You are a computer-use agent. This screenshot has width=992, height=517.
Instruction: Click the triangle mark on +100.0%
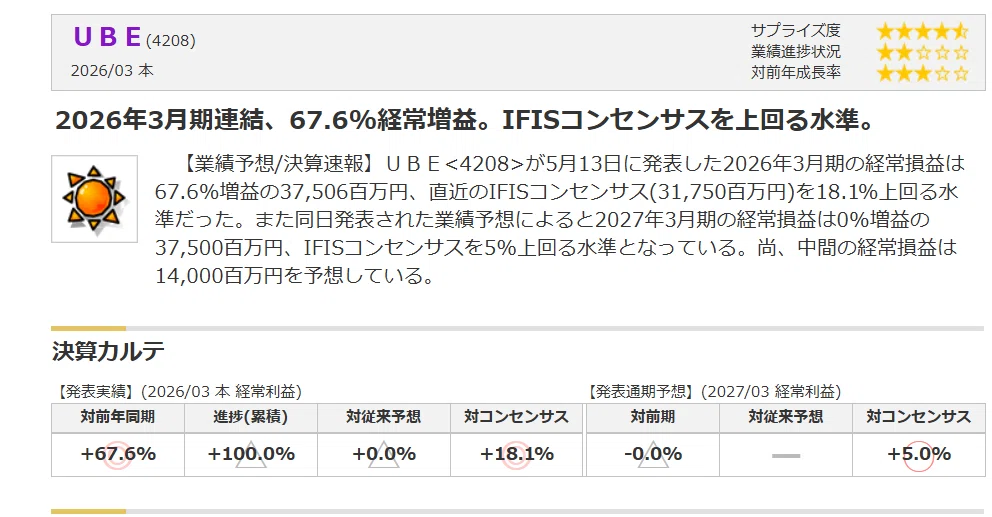(x=251, y=454)
